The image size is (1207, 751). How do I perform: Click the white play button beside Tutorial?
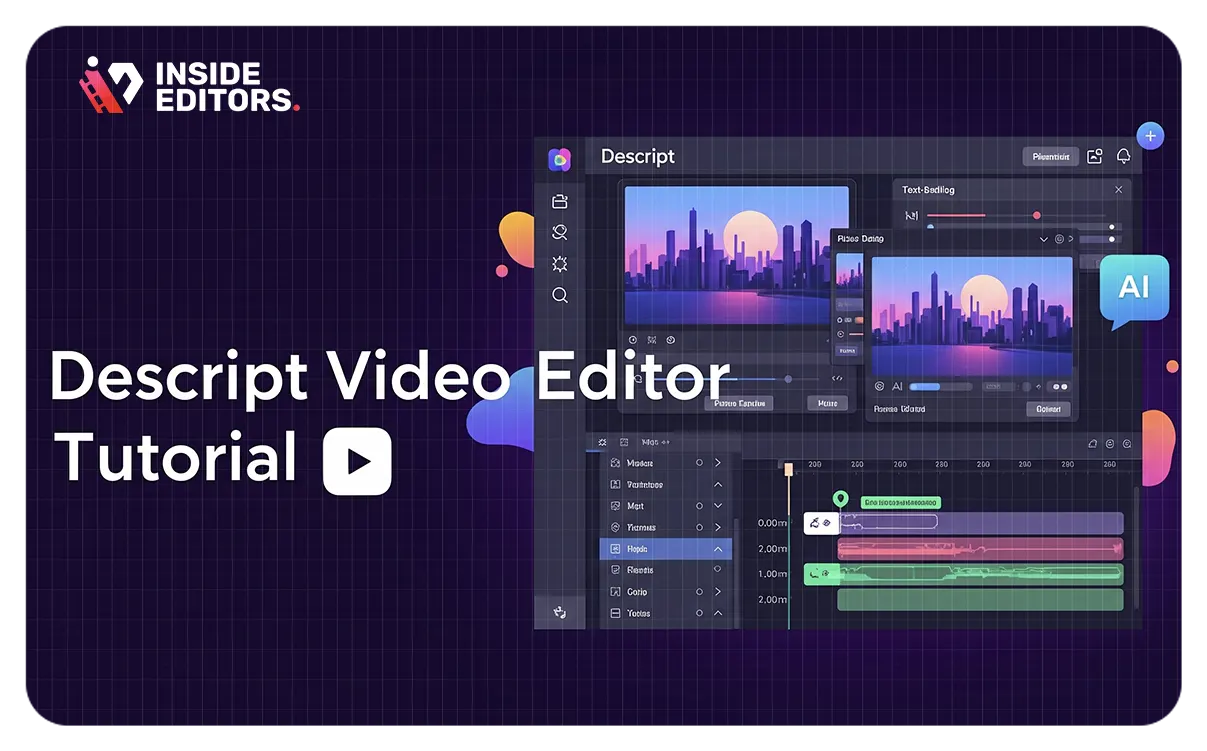coord(357,461)
